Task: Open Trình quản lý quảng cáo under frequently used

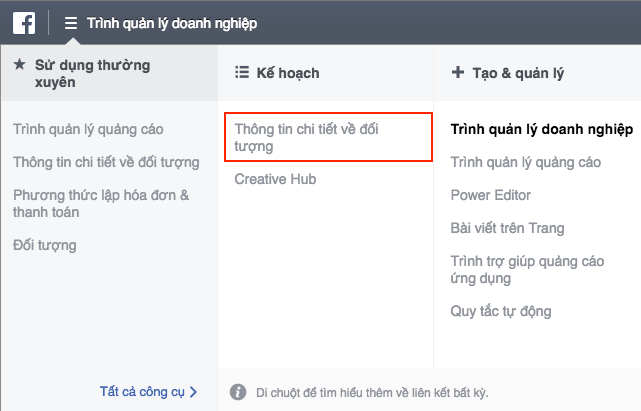Action: [x=88, y=129]
